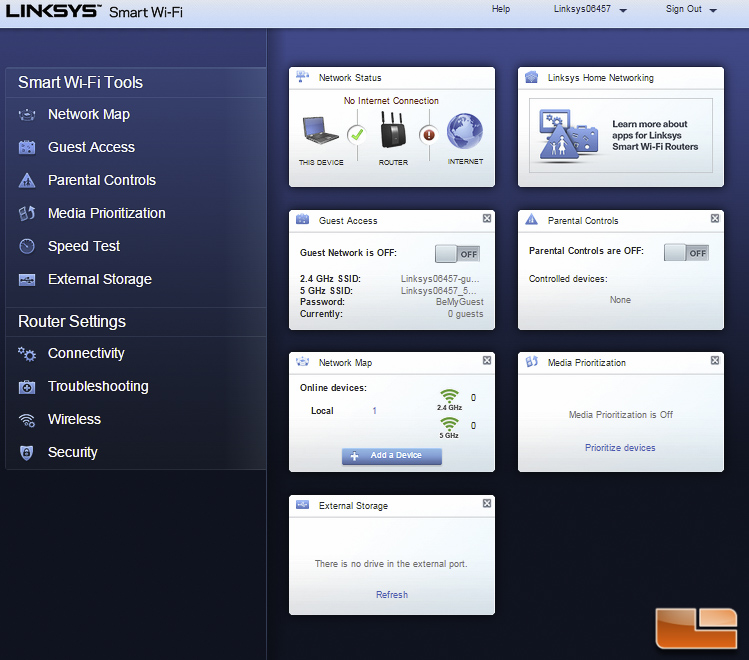This screenshot has width=749, height=660.
Task: Click the Add a Device button
Action: point(392,456)
